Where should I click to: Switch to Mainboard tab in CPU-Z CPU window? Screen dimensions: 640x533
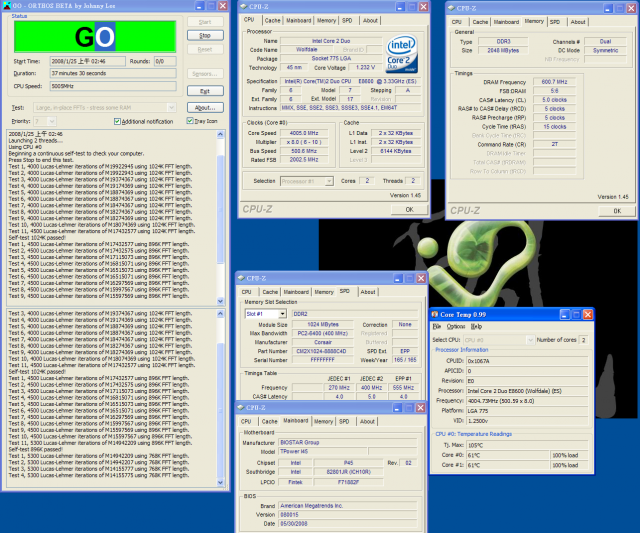pyautogui.click(x=298, y=20)
